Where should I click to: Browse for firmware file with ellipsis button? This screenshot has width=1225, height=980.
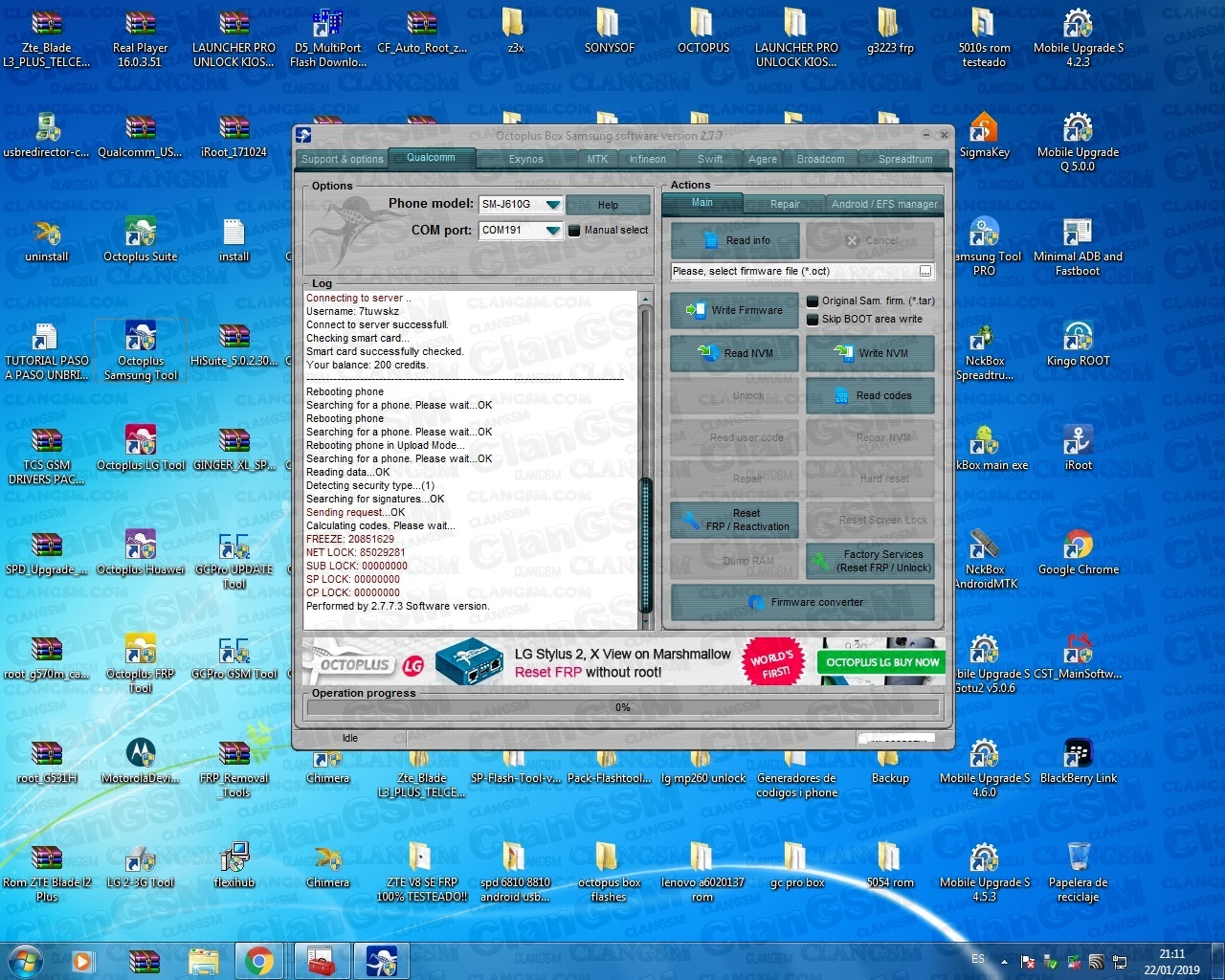point(925,272)
